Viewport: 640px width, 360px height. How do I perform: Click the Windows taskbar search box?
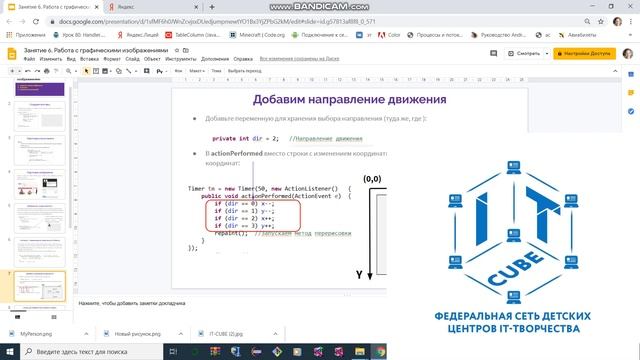[92, 351]
